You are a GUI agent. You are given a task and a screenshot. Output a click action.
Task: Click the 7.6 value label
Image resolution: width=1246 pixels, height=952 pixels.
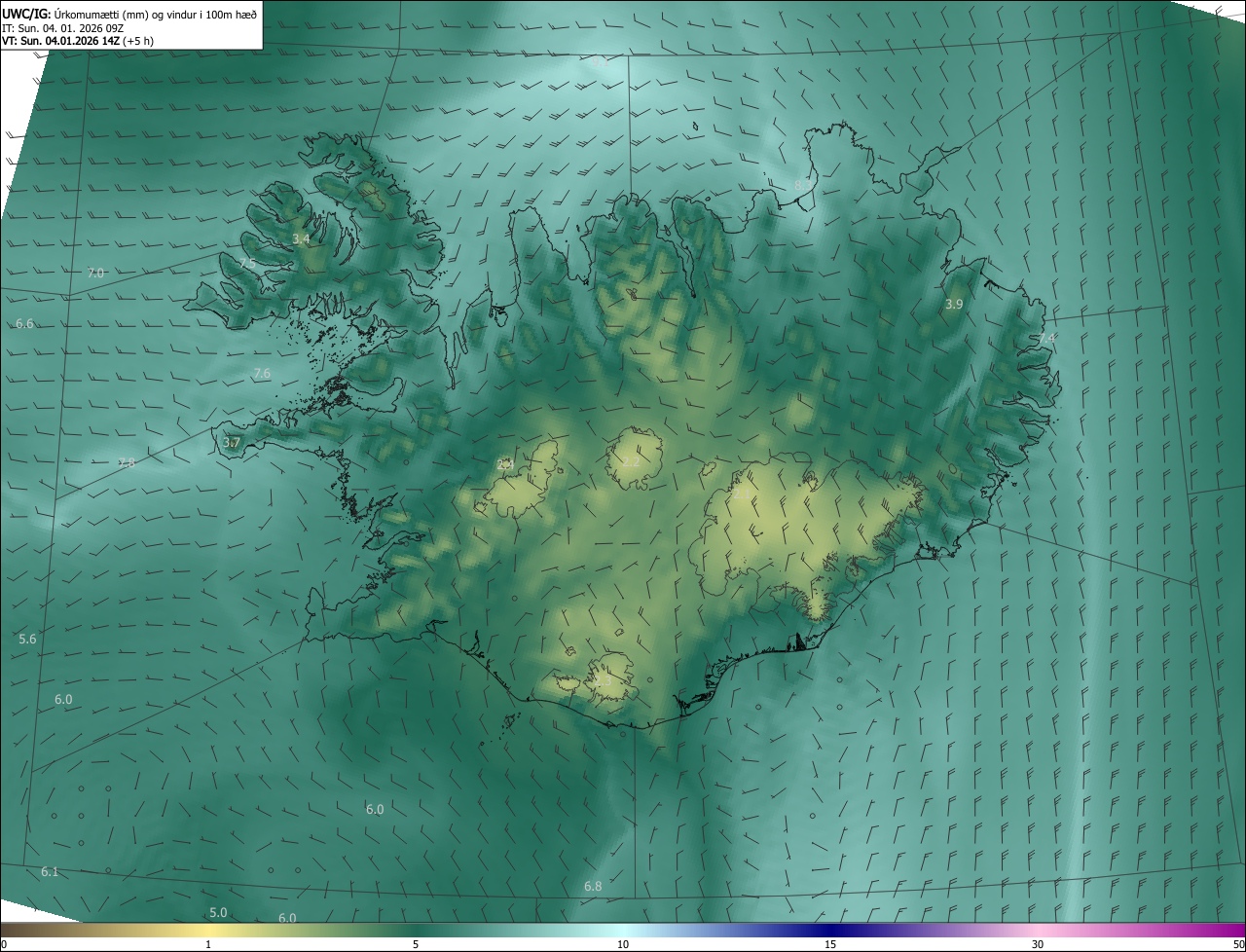click(x=262, y=374)
